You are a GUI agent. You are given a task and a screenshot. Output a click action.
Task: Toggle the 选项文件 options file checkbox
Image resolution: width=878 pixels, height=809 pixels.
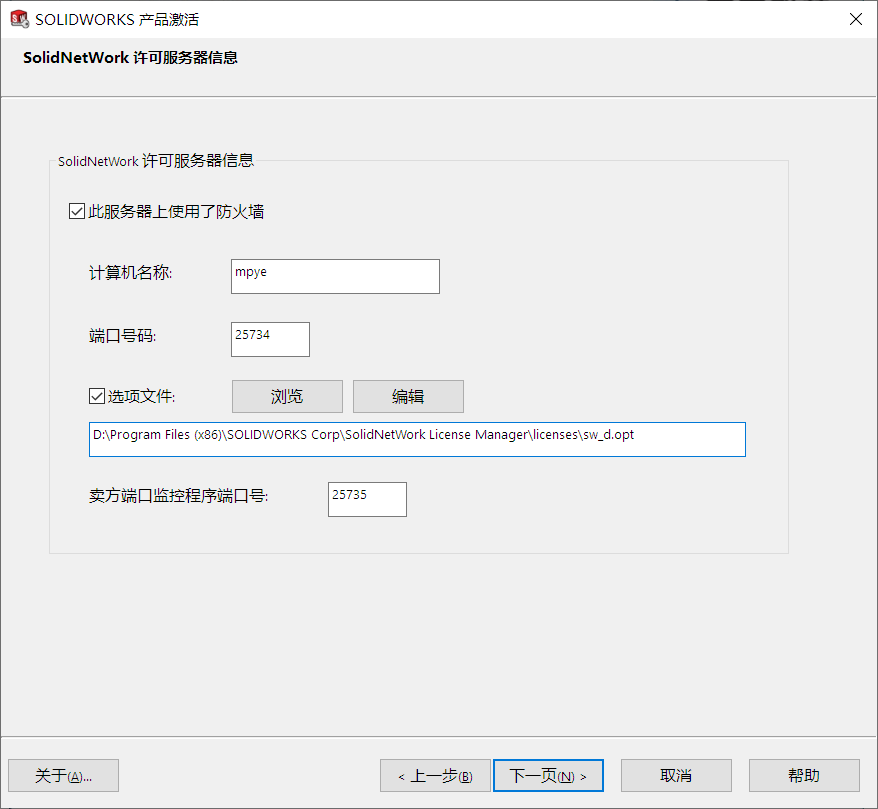point(97,396)
